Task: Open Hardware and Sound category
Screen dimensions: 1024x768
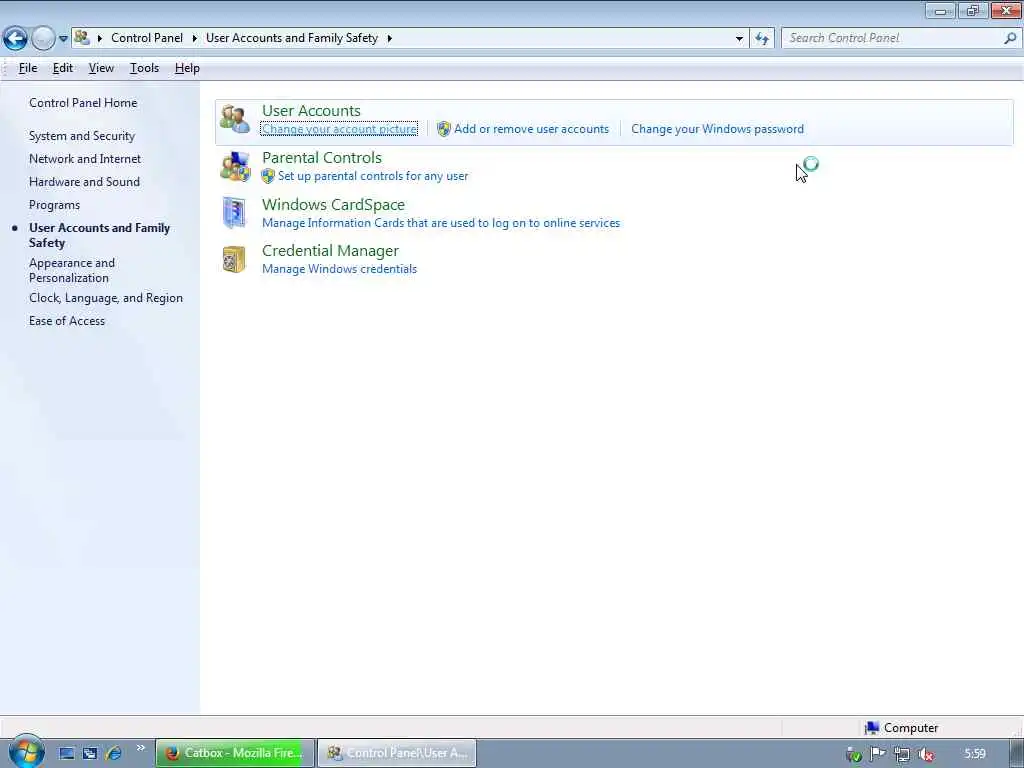Action: (84, 182)
